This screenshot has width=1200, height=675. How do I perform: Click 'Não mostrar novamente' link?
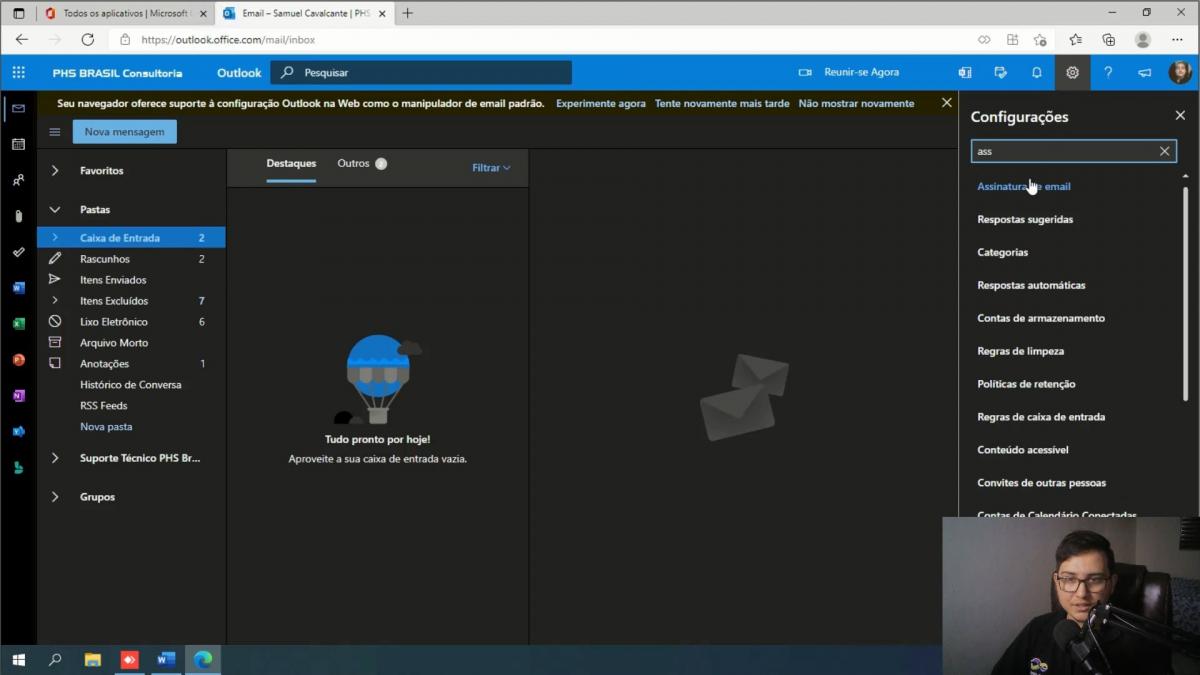[x=856, y=103]
